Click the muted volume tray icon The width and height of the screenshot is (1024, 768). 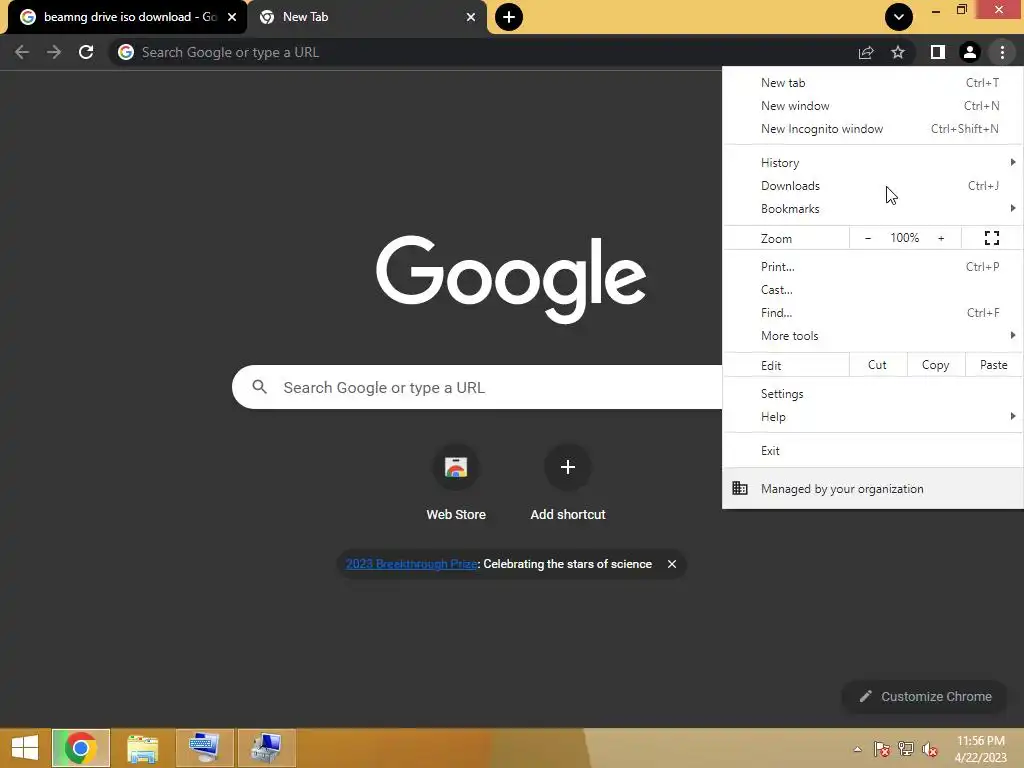click(930, 749)
